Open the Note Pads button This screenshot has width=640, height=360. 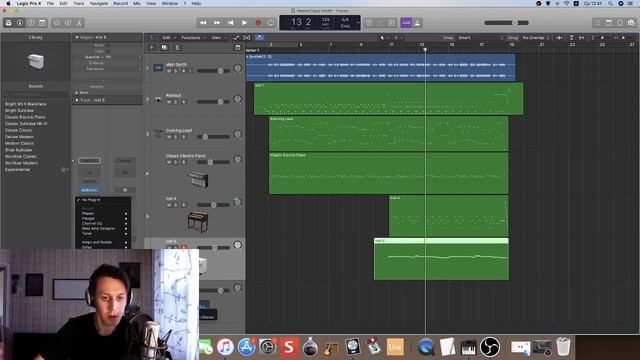(x=609, y=23)
